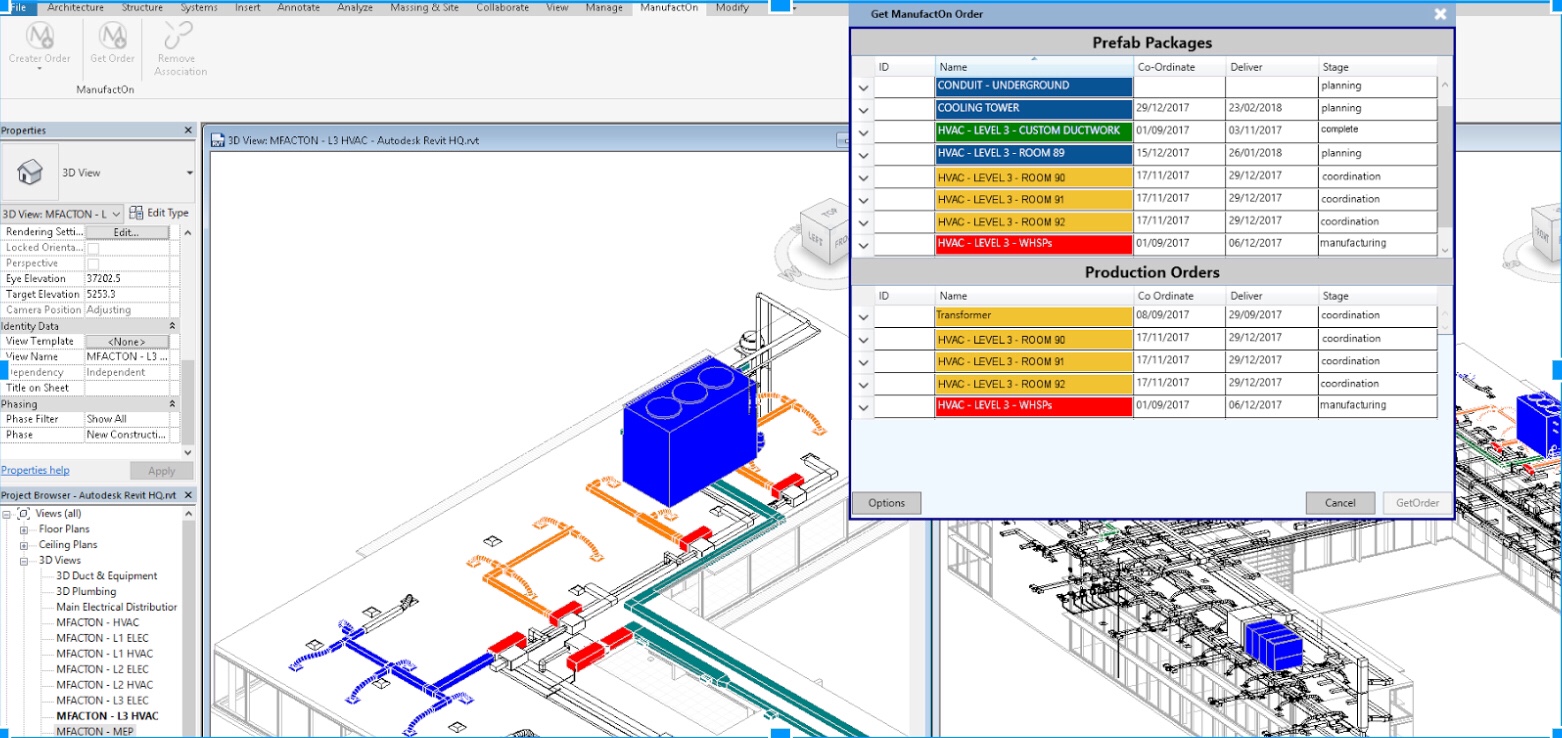The image size is (1562, 738).
Task: Select MFACTON - L1 ELEC view
Action: coord(104,638)
